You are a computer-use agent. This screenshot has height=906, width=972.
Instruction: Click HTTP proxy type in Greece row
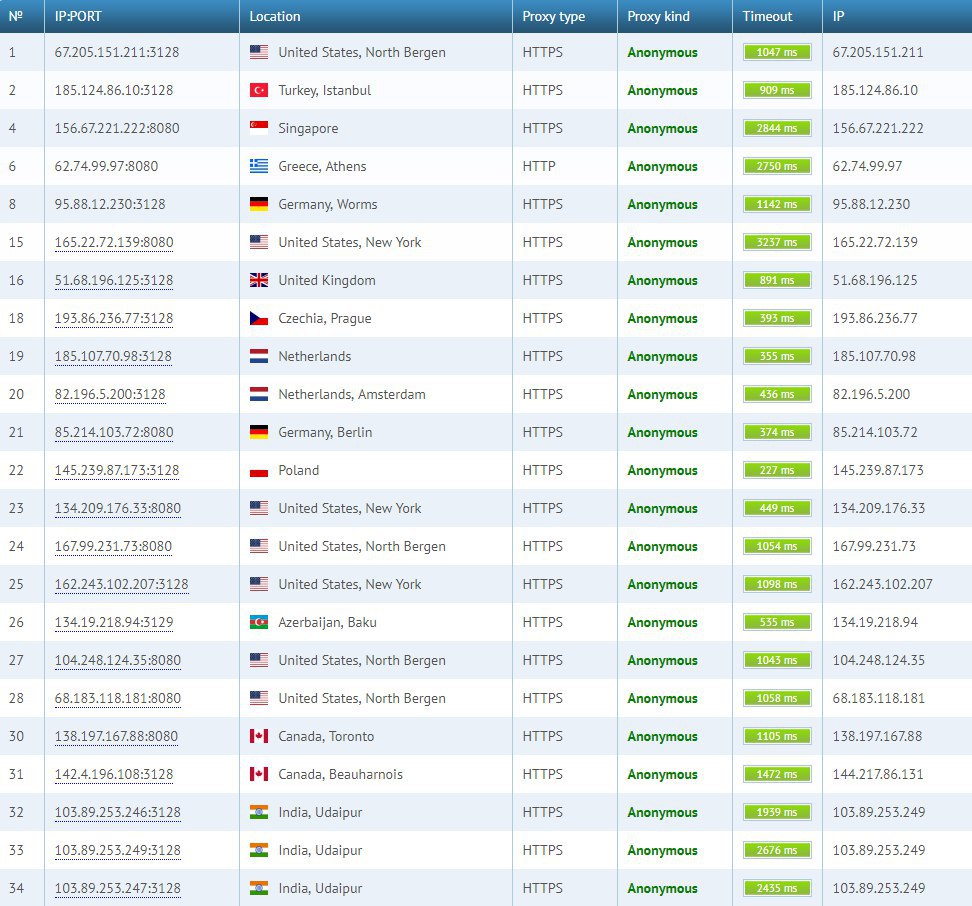point(539,166)
